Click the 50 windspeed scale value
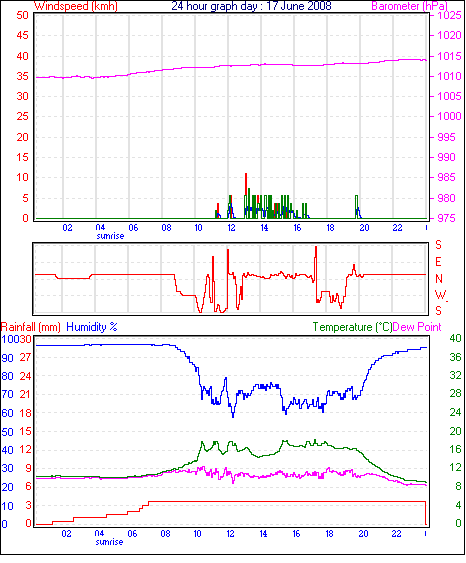 [22, 15]
